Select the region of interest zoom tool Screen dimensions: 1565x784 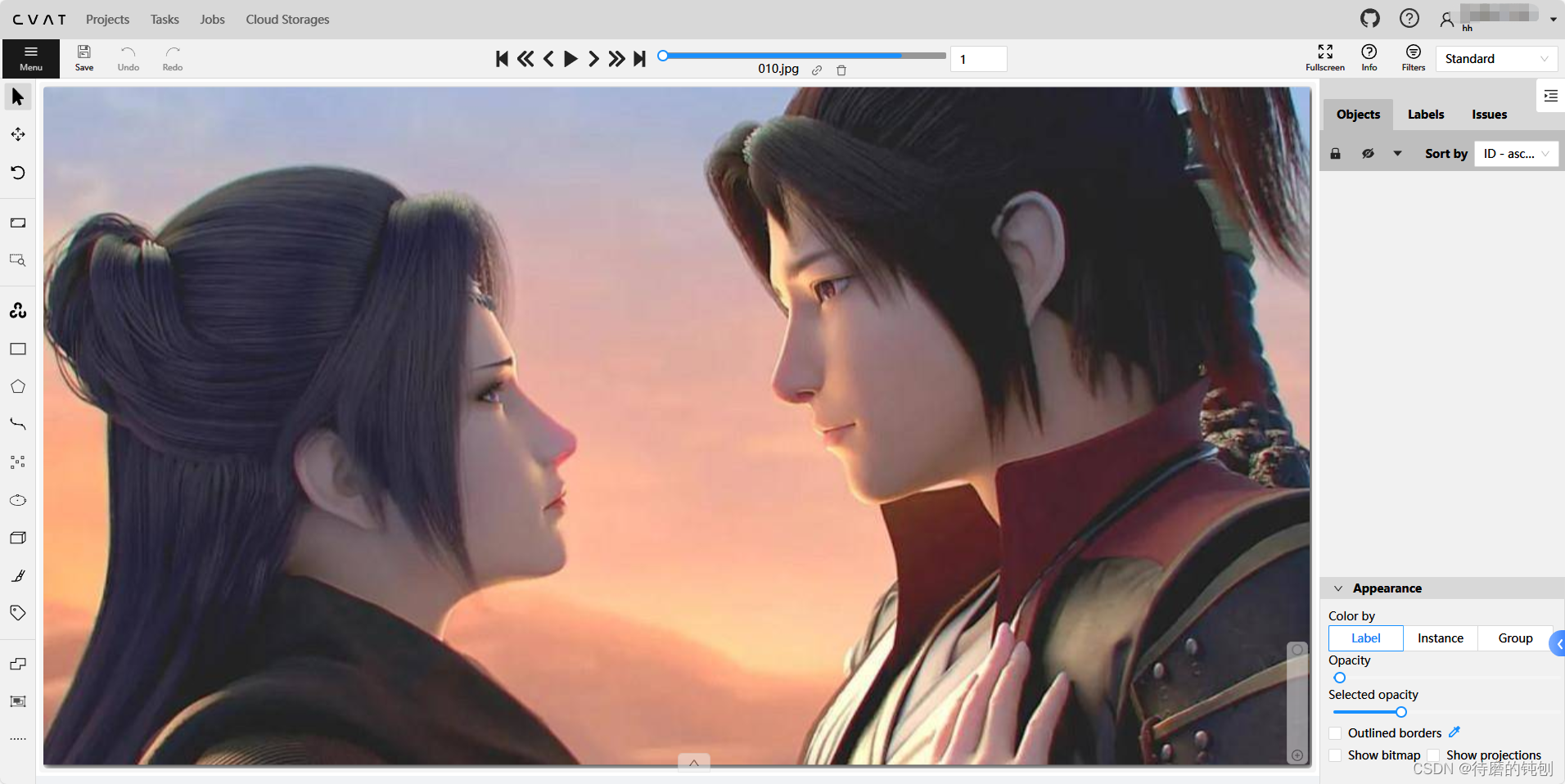17,260
